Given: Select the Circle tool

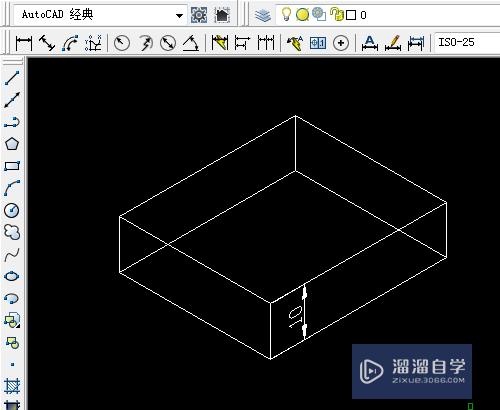Looking at the screenshot, I should tap(12, 210).
